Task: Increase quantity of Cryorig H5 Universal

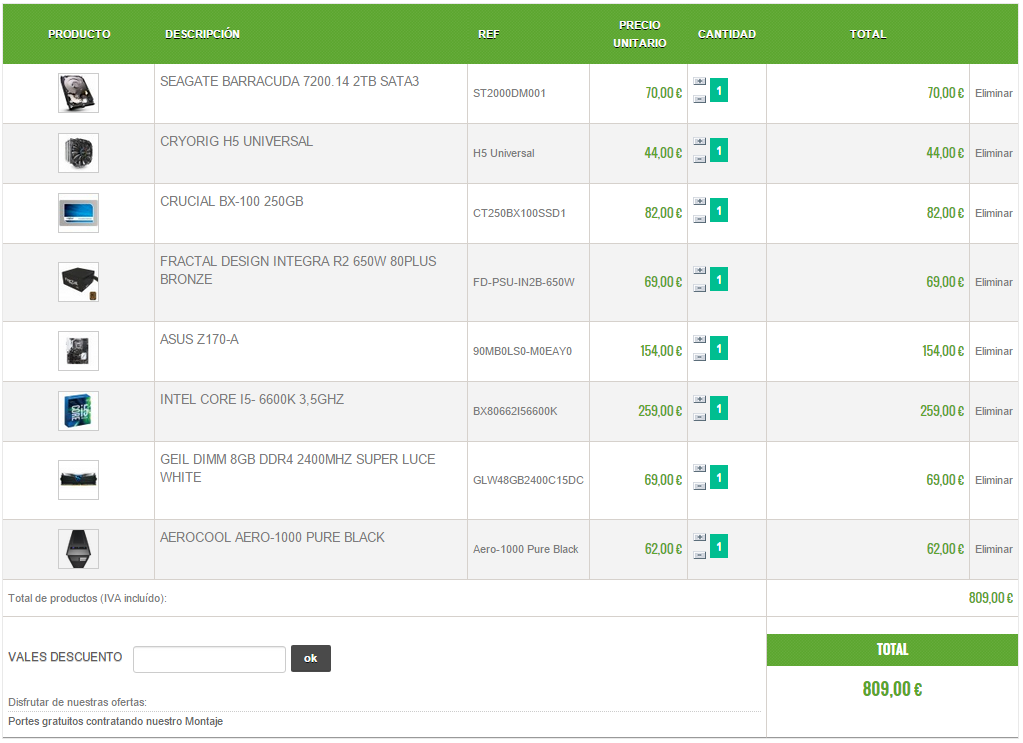Action: (x=699, y=142)
